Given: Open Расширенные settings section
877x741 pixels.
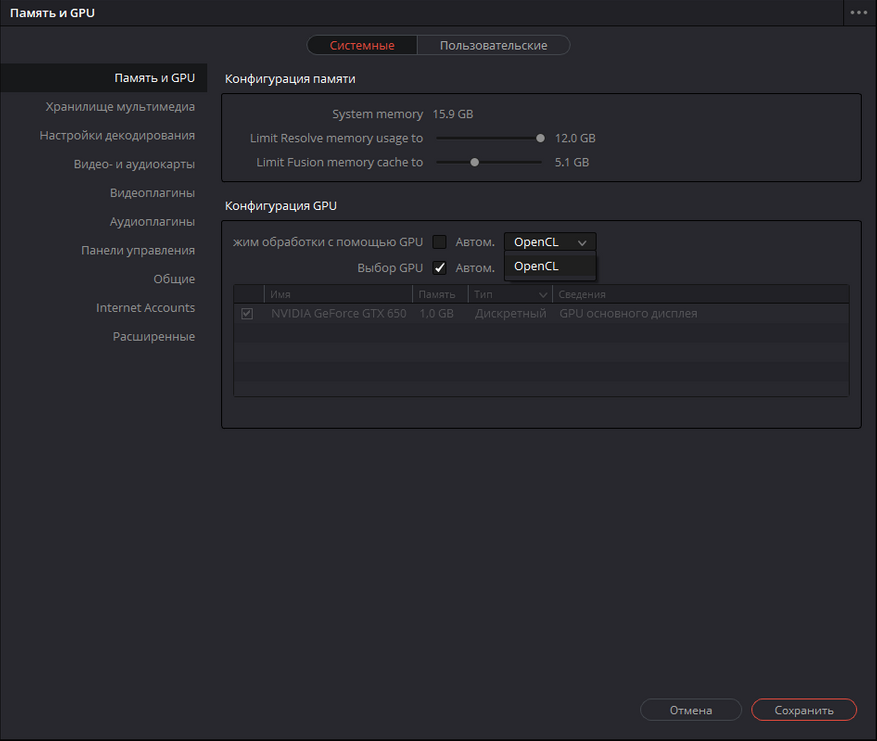Looking at the screenshot, I should (x=154, y=337).
